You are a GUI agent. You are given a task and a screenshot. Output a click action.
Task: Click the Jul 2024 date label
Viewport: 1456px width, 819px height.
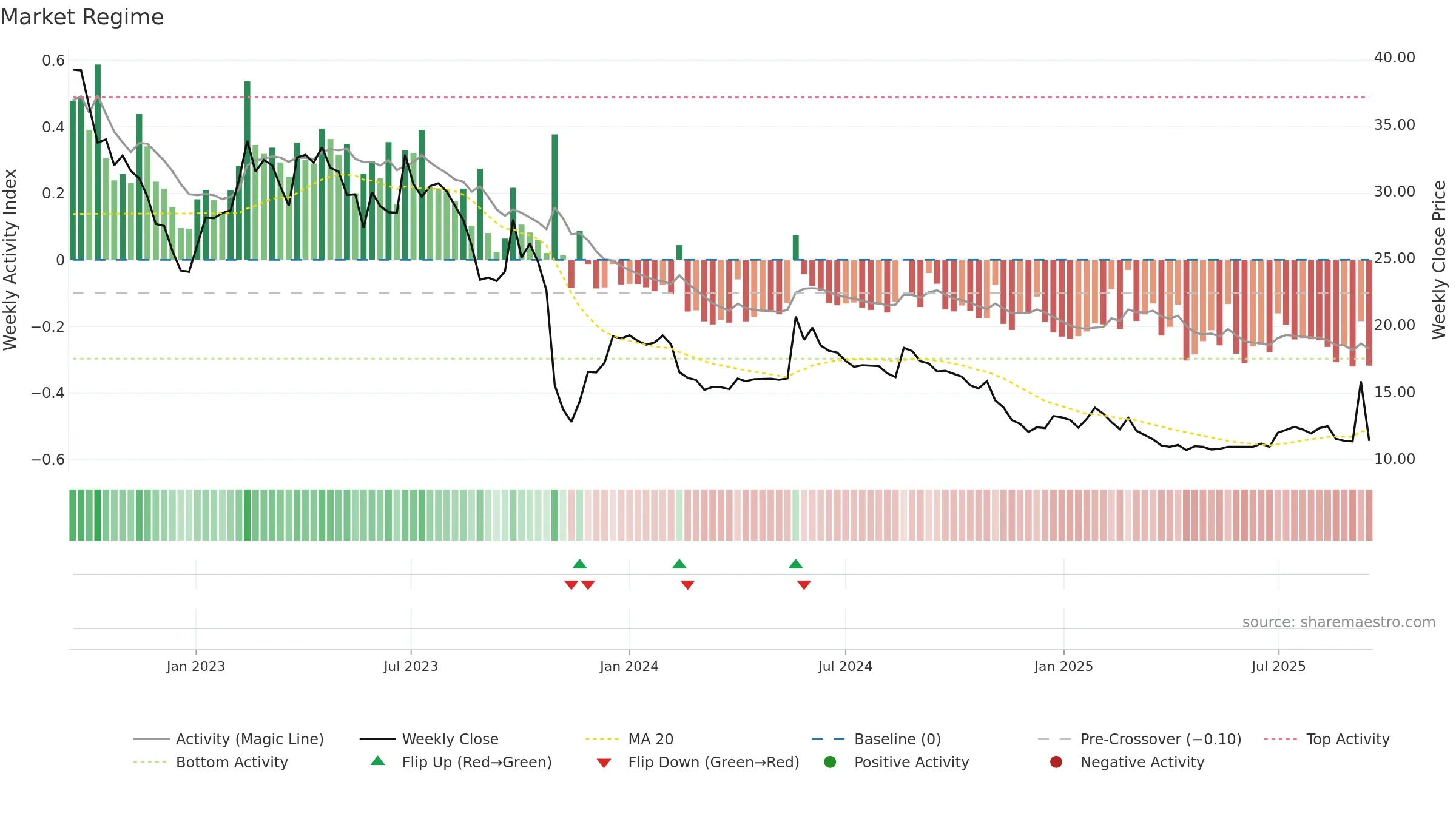click(x=845, y=667)
